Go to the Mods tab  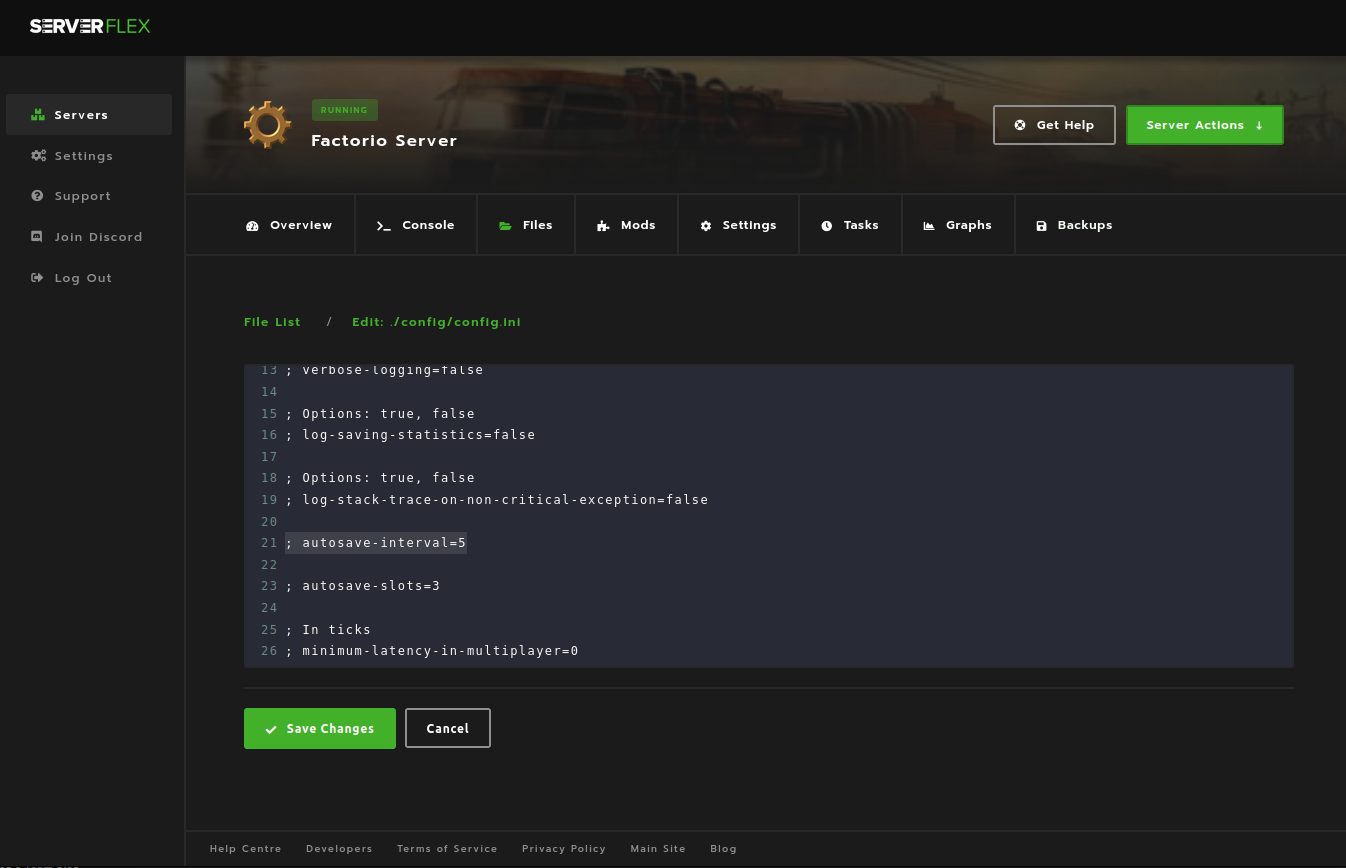tap(626, 225)
